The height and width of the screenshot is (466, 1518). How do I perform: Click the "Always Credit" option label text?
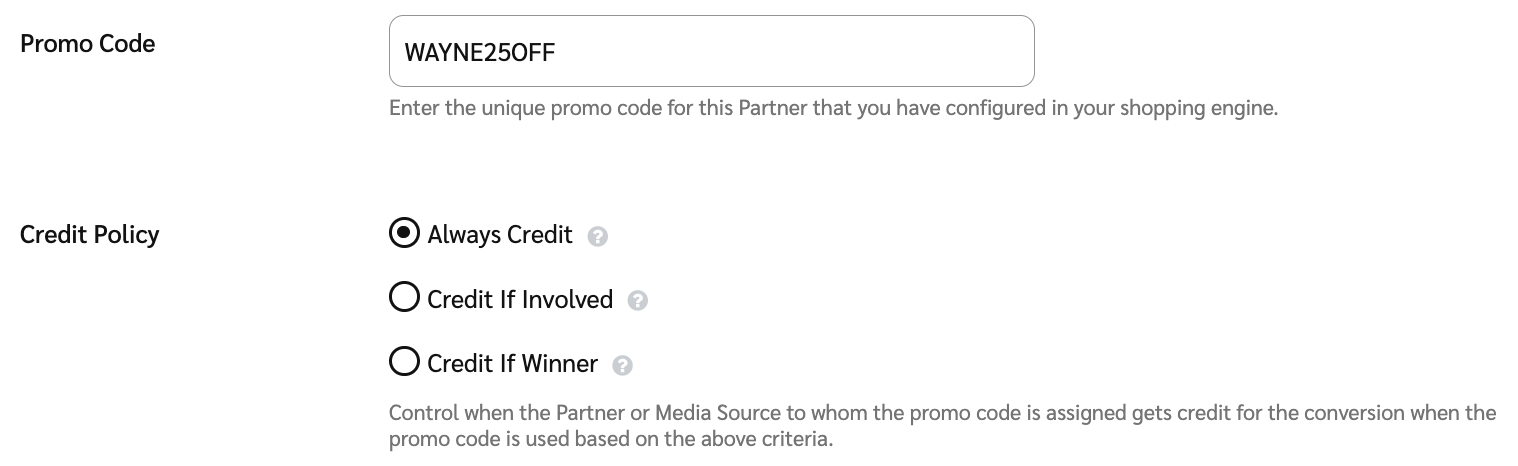pos(500,235)
